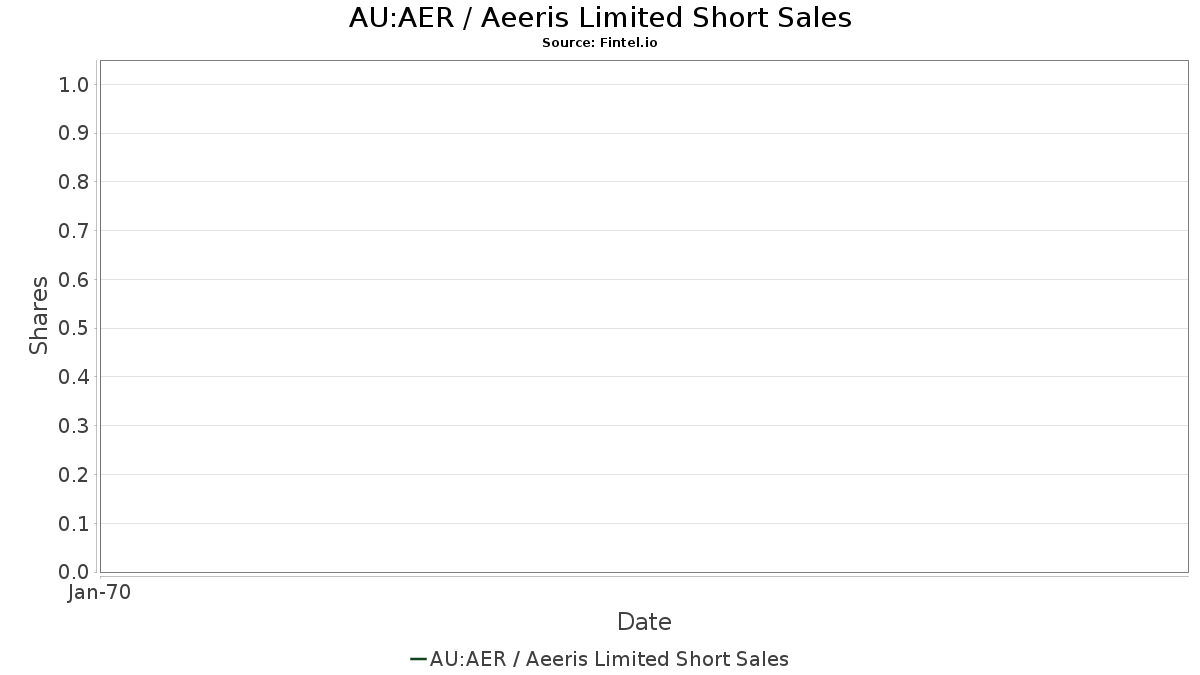Image resolution: width=1200 pixels, height=675 pixels.
Task: Click the horizontal gridline at the 0.5 level
Action: click(x=644, y=328)
